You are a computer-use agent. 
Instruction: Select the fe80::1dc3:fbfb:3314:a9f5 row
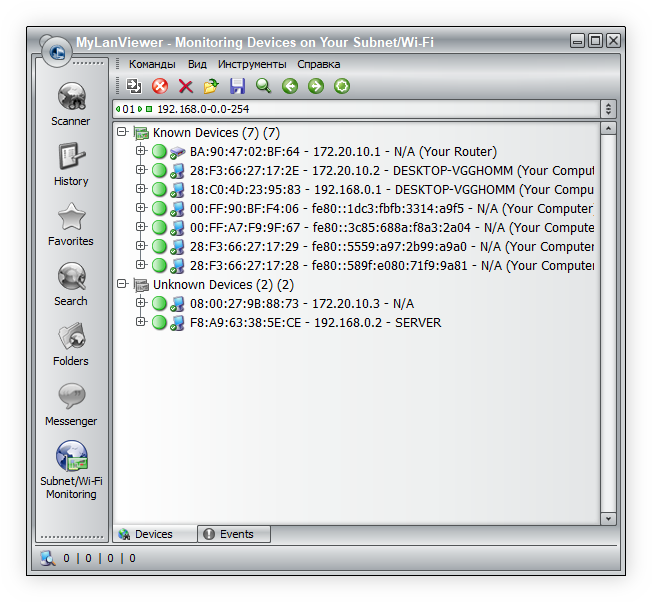(392, 209)
